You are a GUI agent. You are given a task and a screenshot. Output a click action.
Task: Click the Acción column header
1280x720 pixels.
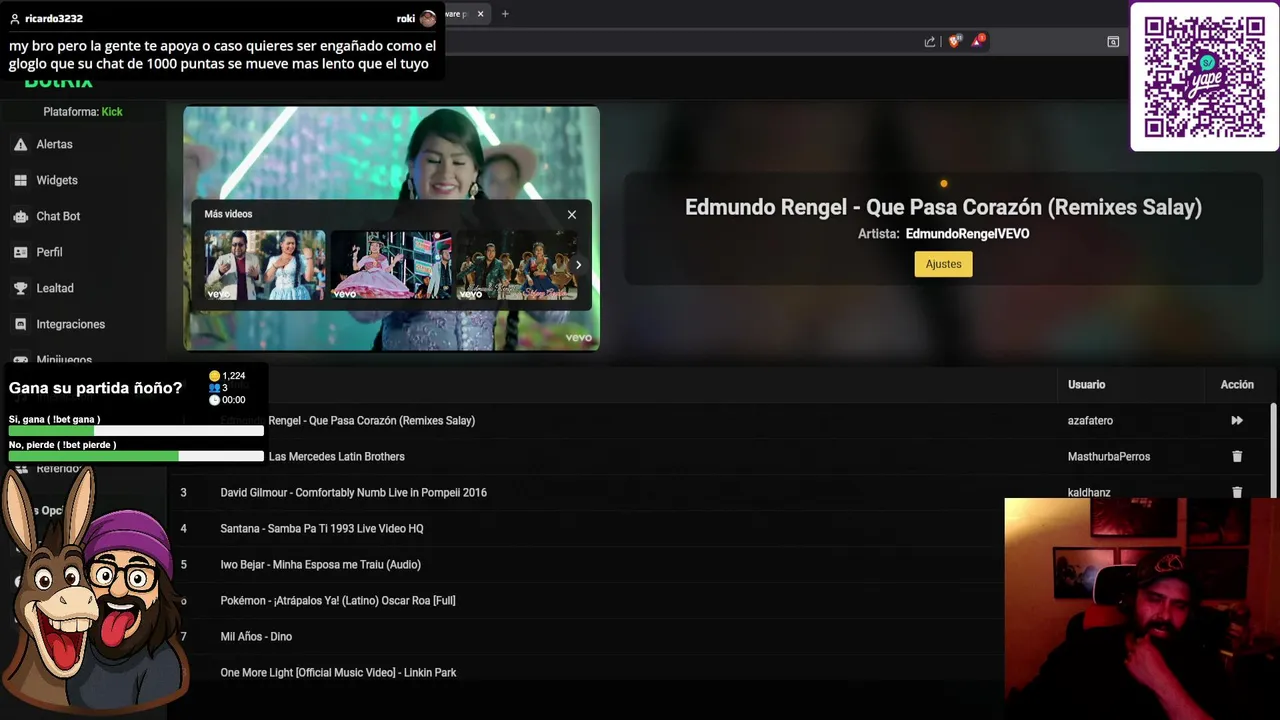pyautogui.click(x=1237, y=385)
